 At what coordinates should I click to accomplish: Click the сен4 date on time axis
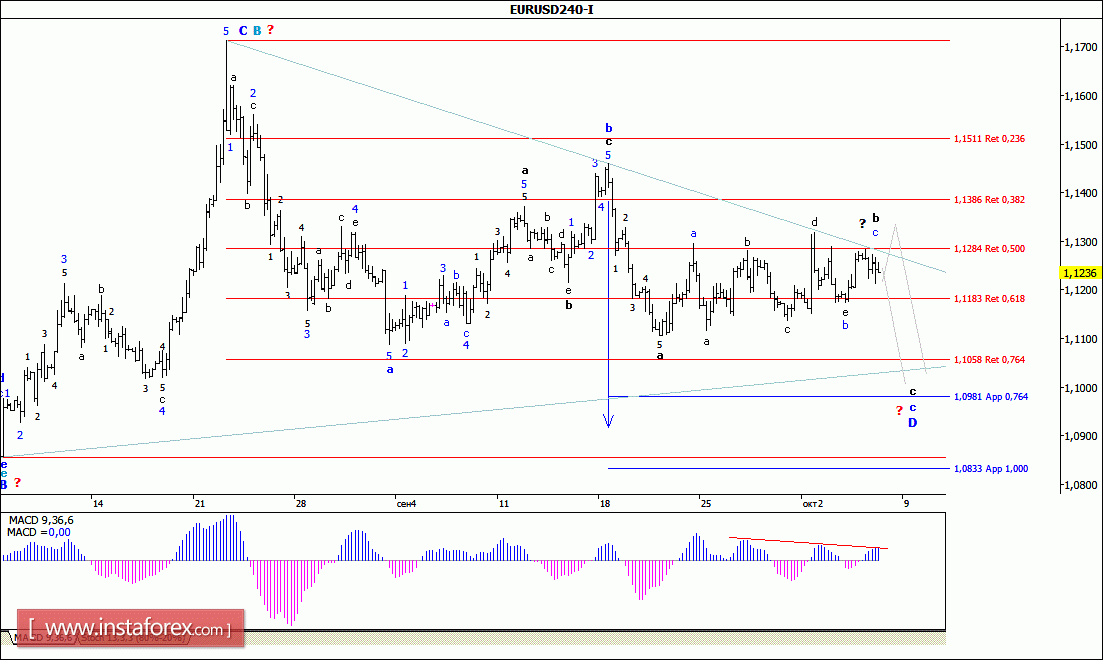[406, 502]
